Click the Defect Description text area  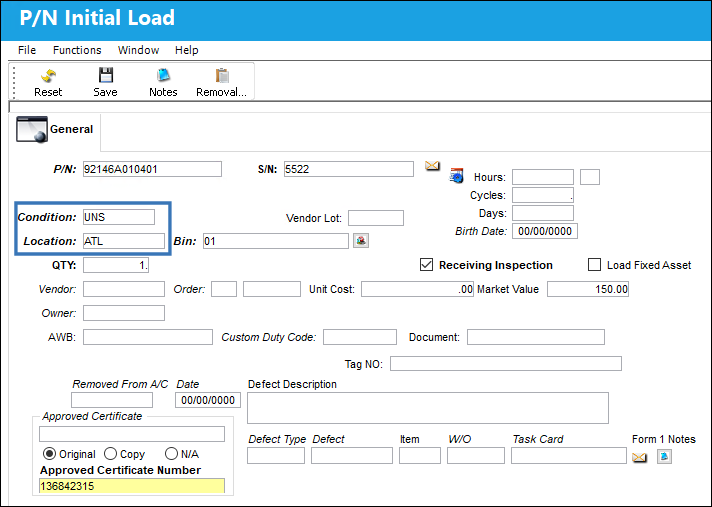[x=428, y=408]
